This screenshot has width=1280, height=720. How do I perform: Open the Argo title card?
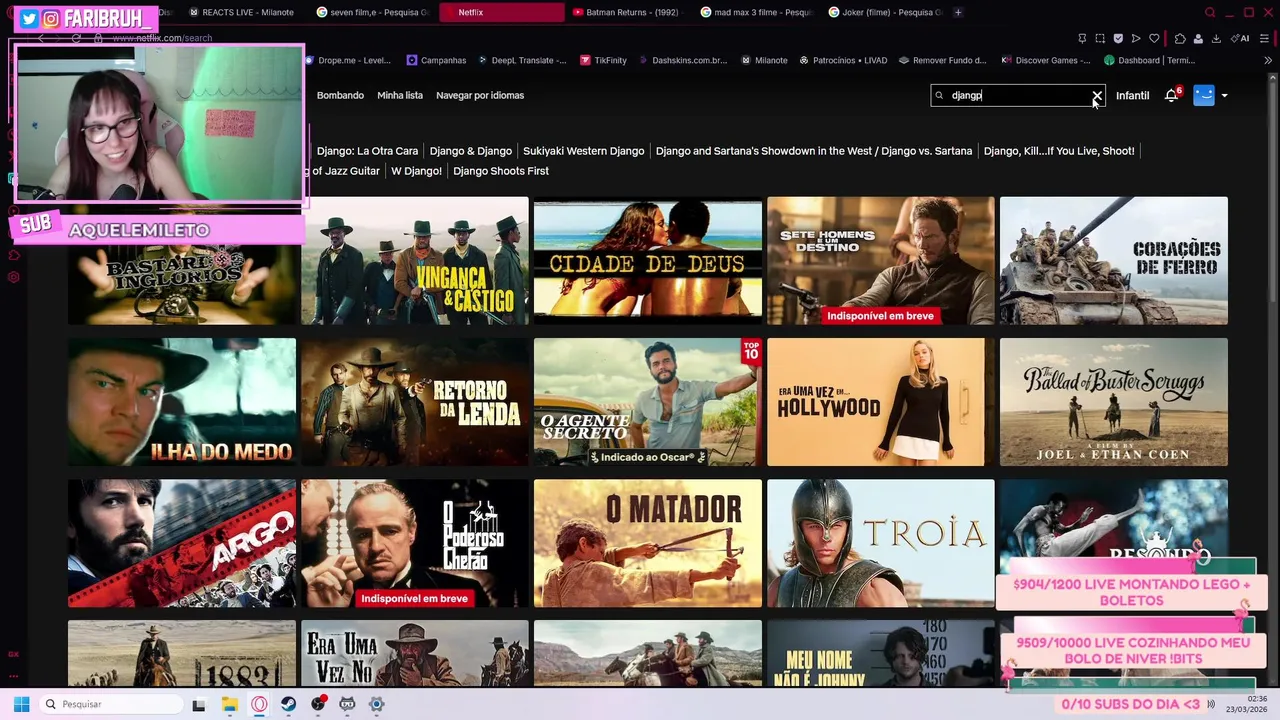[x=182, y=543]
